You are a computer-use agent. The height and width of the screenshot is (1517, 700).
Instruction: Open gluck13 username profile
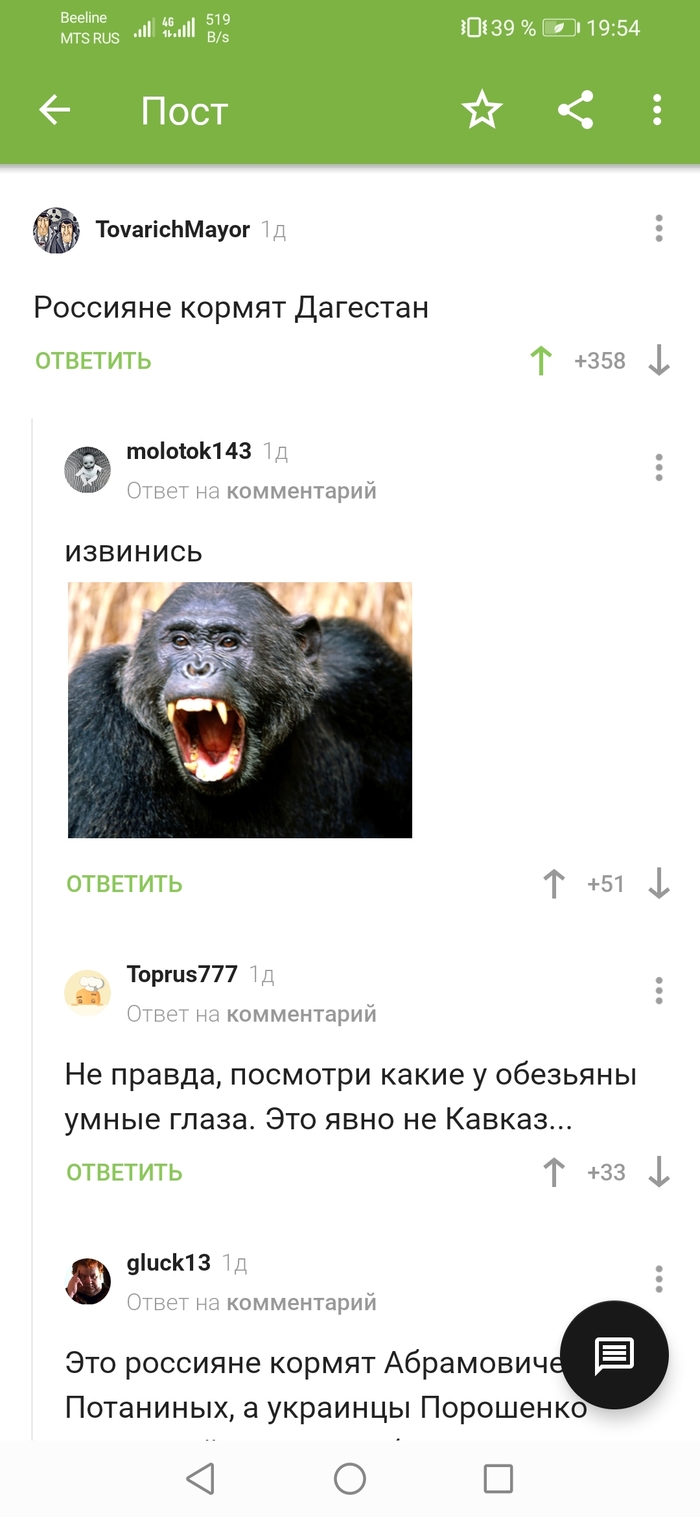click(x=169, y=1263)
